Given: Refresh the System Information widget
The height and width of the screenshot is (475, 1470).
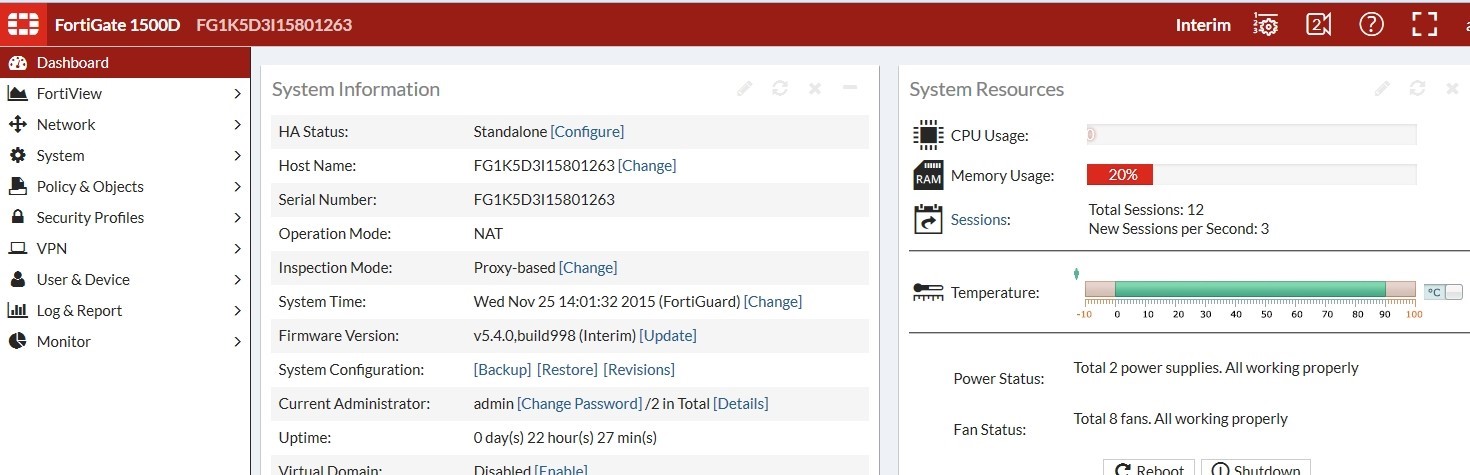Looking at the screenshot, I should point(780,89).
